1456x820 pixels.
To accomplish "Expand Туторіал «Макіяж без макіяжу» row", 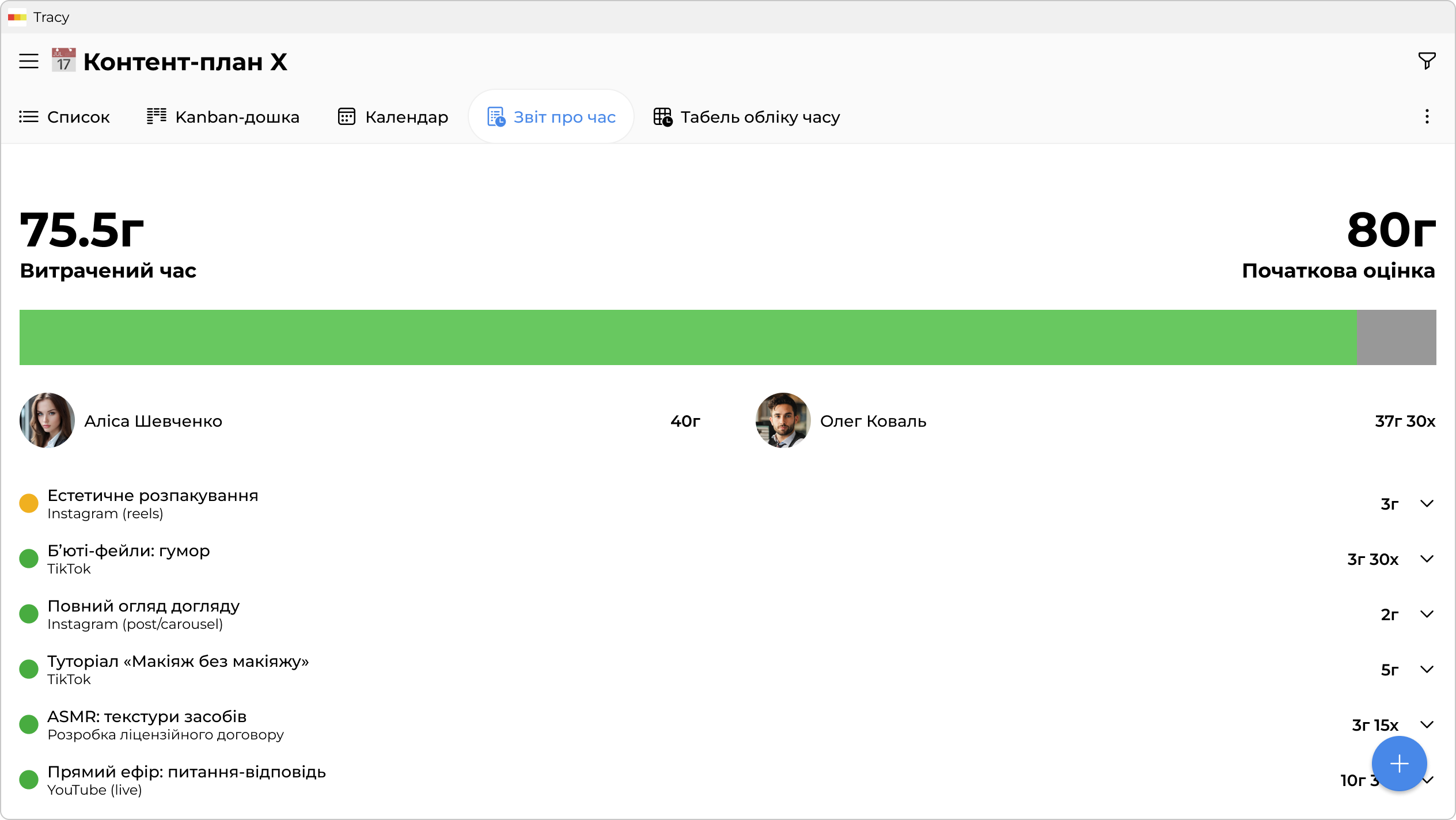I will tap(1427, 670).
